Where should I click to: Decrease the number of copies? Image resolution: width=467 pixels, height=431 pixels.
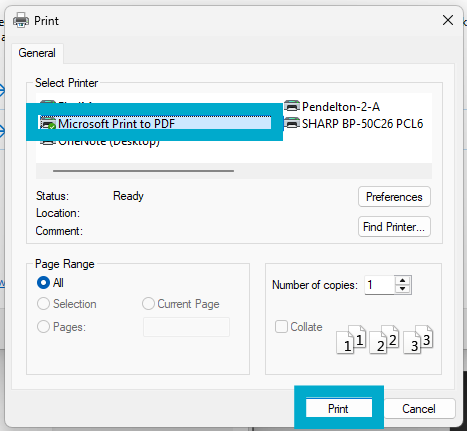pos(403,289)
